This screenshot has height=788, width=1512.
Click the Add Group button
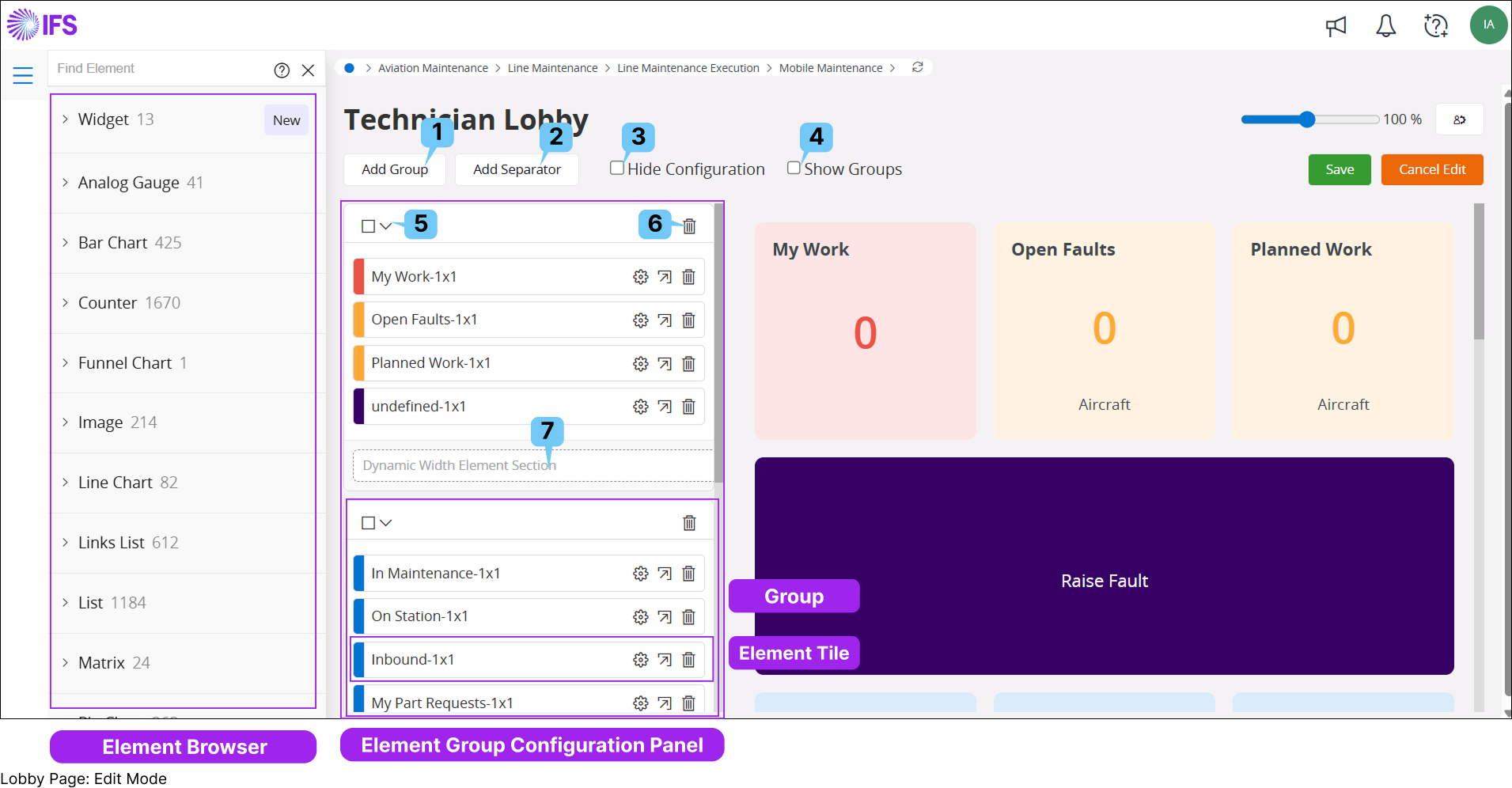pos(395,169)
